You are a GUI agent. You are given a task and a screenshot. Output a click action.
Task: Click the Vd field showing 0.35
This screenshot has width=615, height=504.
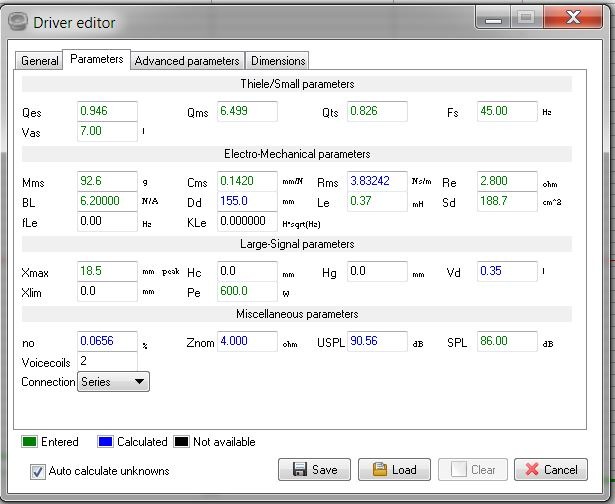[507, 271]
